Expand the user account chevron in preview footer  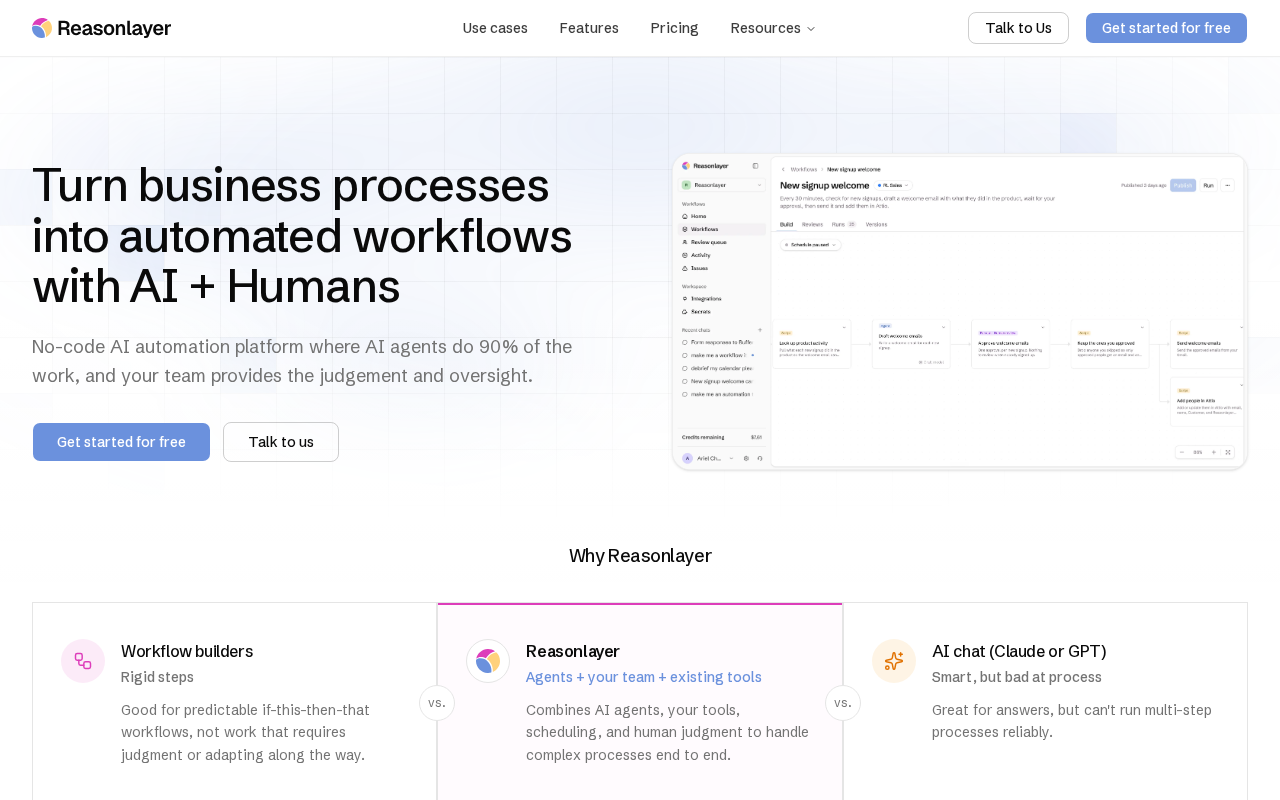tap(731, 458)
